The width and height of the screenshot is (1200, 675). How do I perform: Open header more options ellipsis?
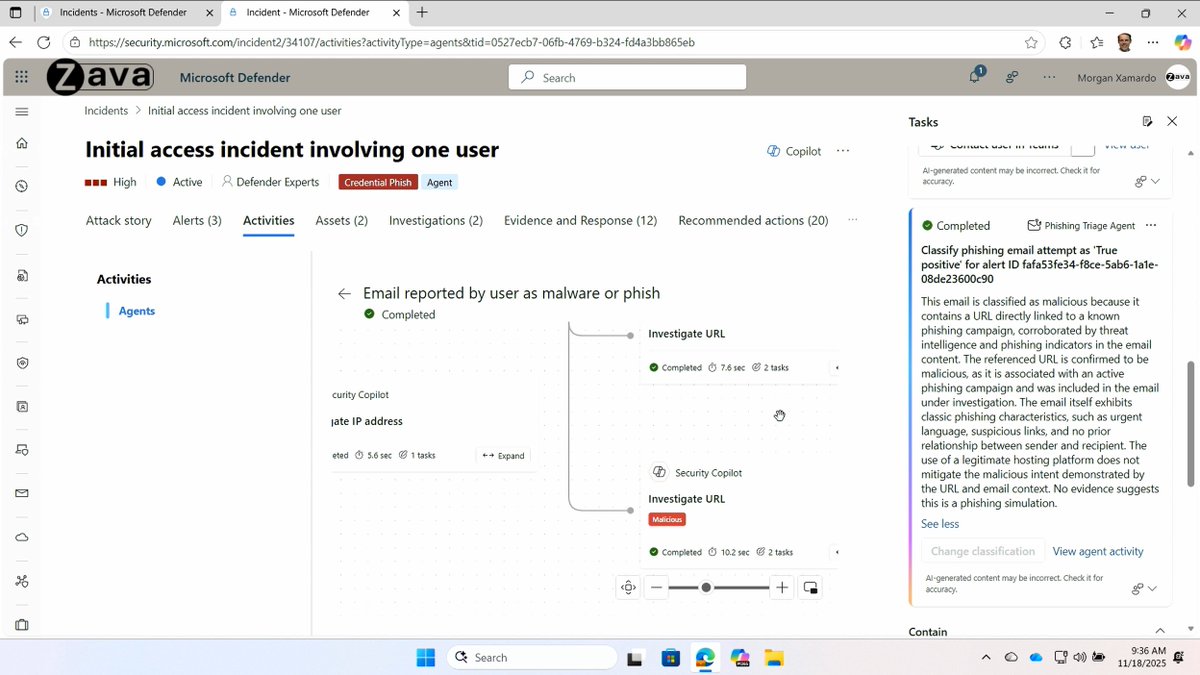1048,77
